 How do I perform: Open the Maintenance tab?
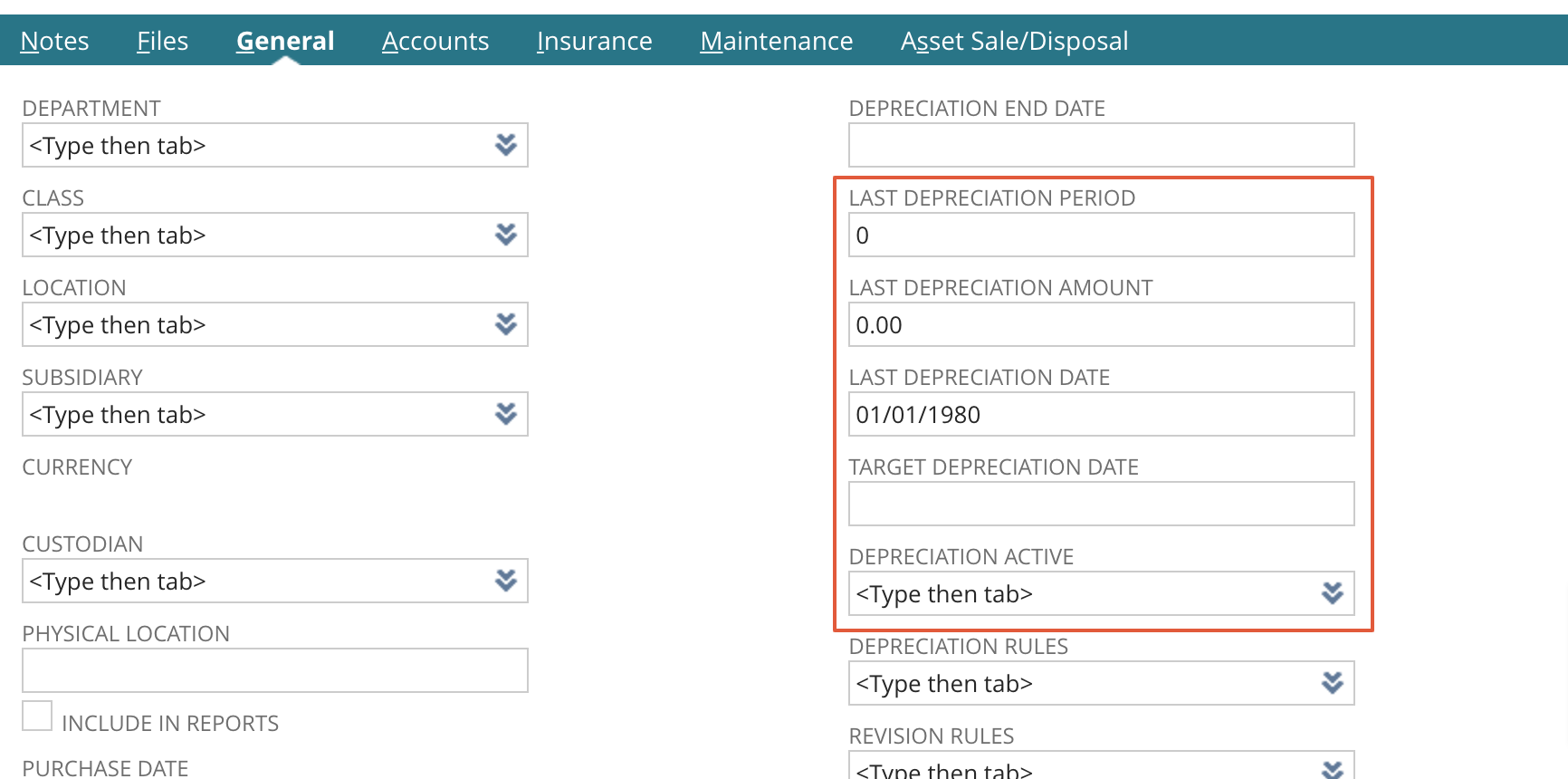click(776, 41)
